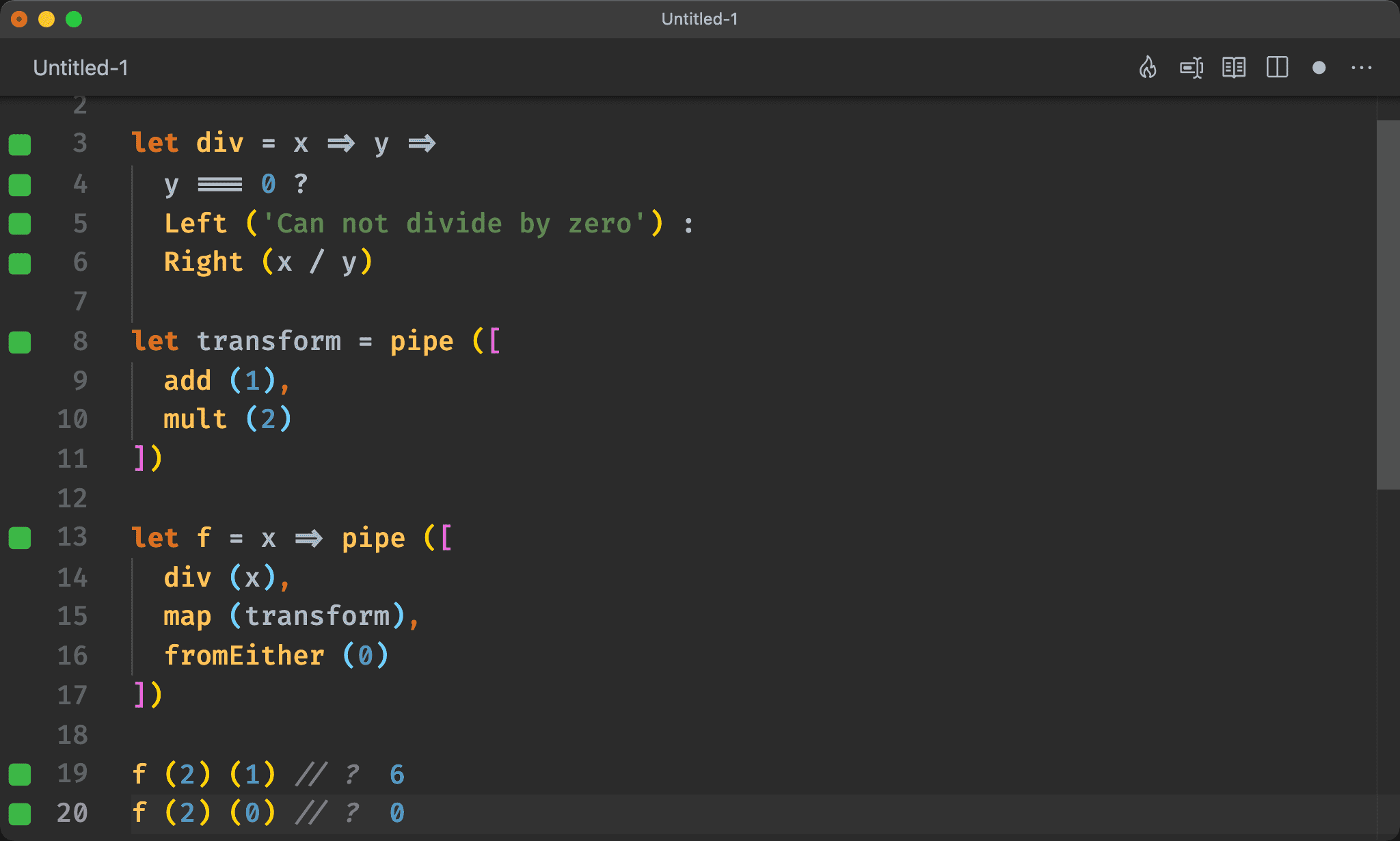Click the unsaved dot indicator
The height and width of the screenshot is (841, 1400).
pyautogui.click(x=1319, y=68)
